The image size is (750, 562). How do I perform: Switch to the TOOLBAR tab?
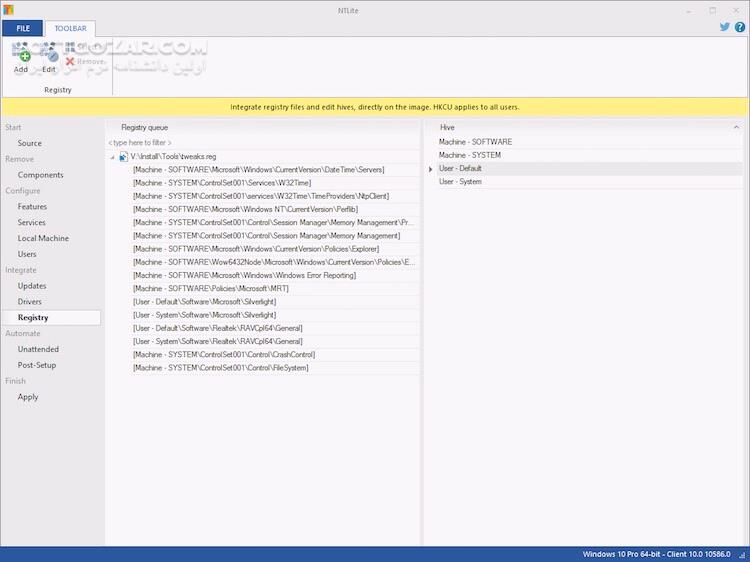tap(69, 29)
